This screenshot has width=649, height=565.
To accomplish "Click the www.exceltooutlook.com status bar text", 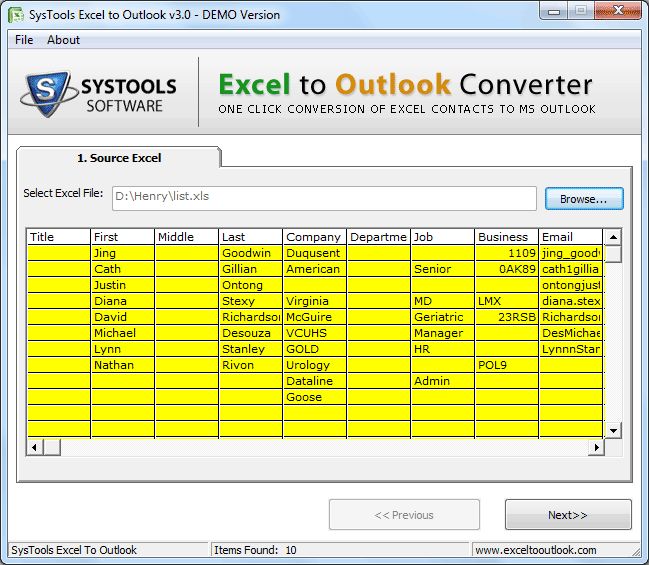I will pyautogui.click(x=536, y=550).
